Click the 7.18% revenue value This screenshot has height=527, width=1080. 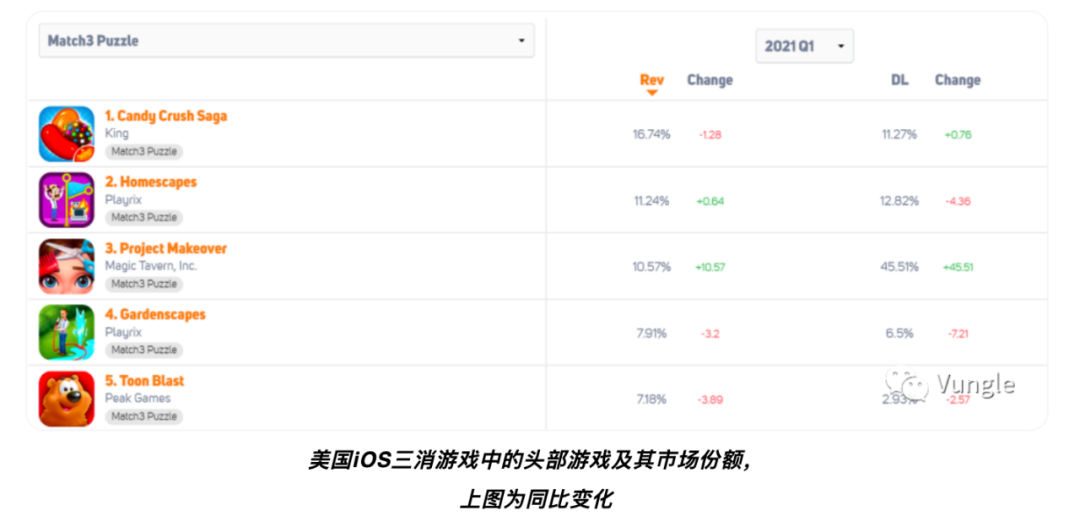coord(652,400)
